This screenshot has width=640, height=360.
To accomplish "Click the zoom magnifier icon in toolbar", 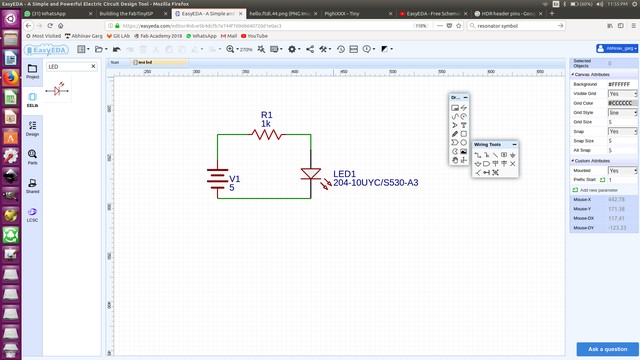I will (x=230, y=49).
